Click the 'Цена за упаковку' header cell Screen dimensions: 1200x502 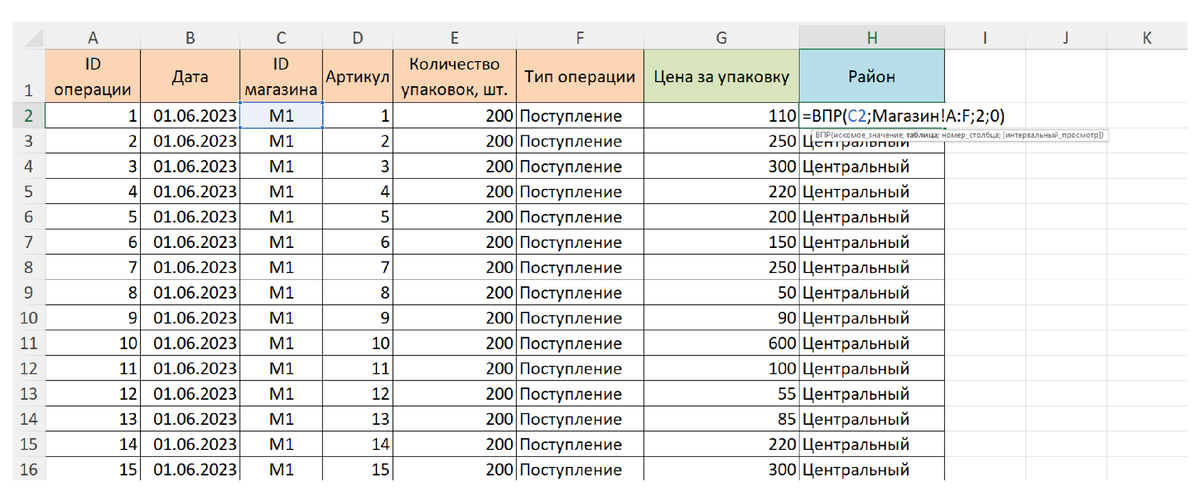[x=721, y=76]
